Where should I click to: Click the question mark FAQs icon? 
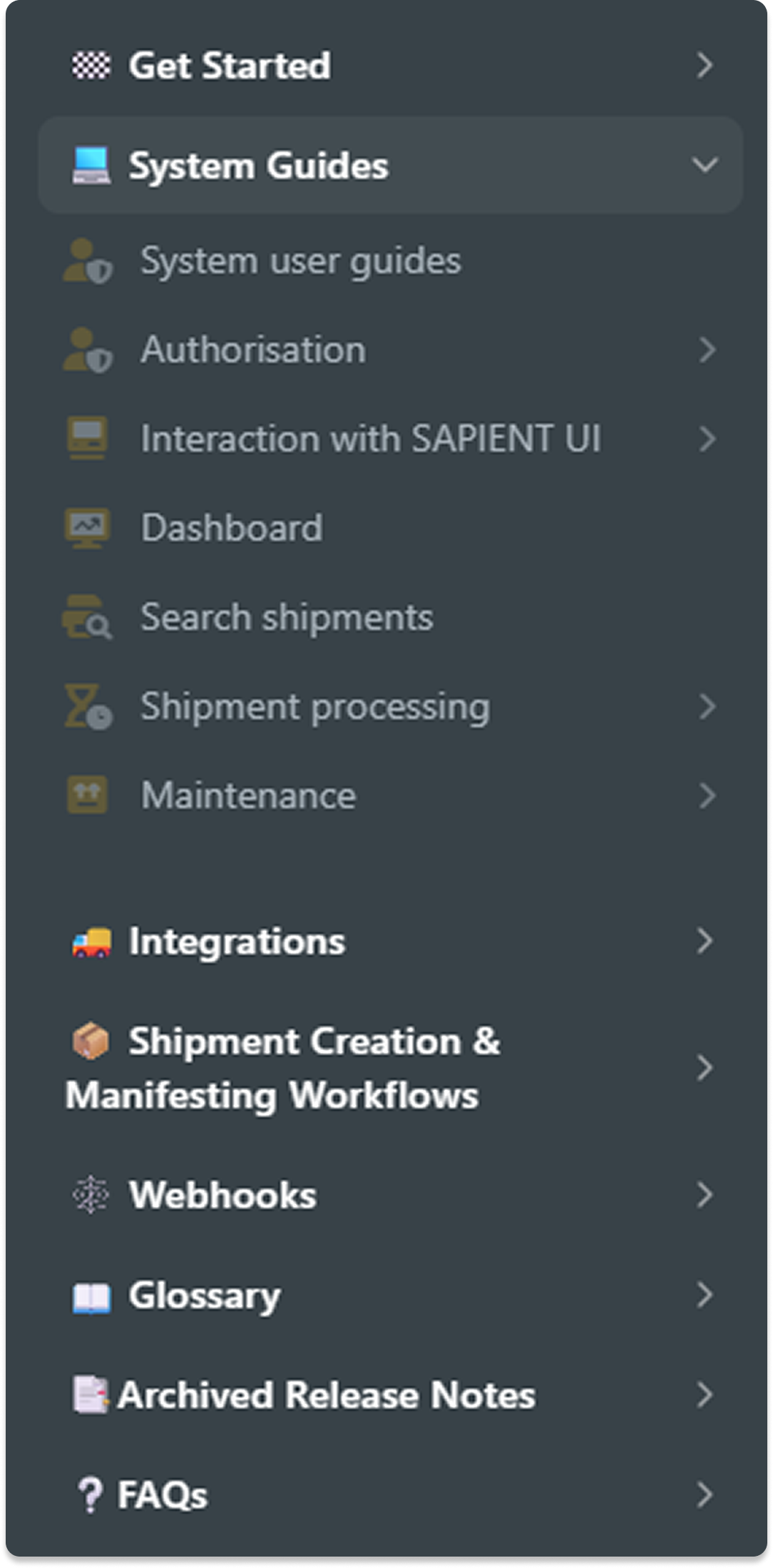(90, 1494)
